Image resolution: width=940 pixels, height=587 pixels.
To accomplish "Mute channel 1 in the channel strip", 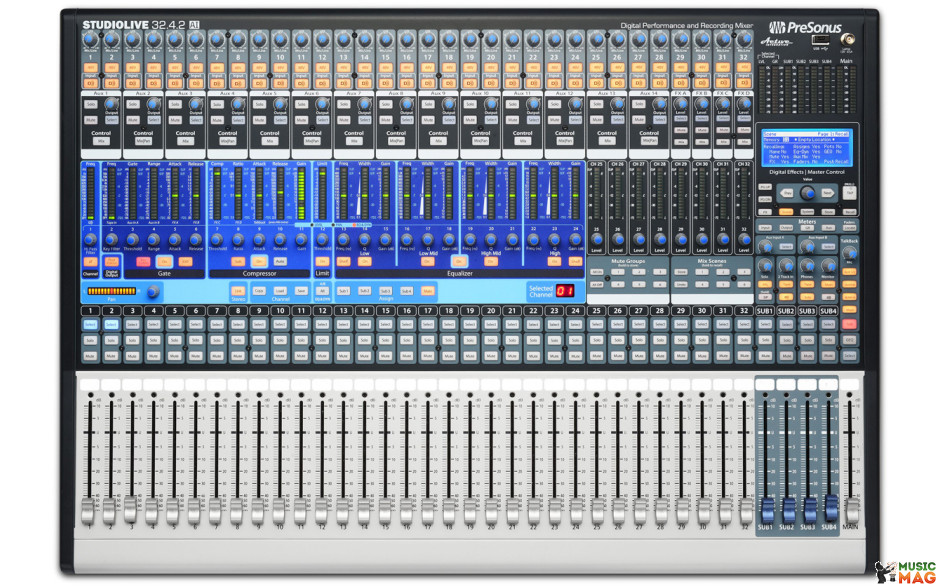I will click(90, 356).
